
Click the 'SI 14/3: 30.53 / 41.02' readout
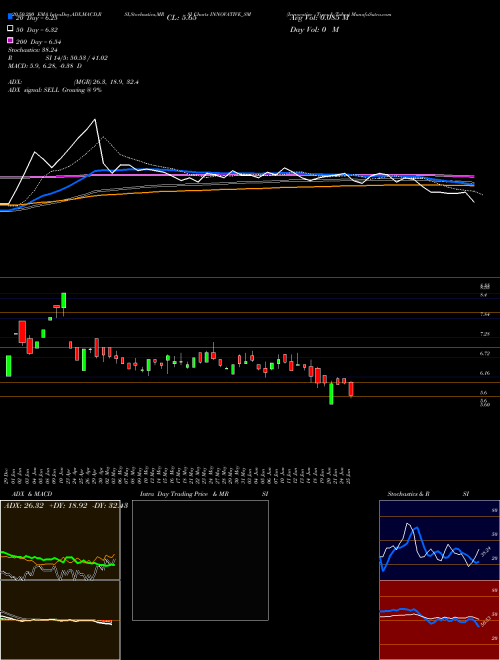(x=77, y=58)
